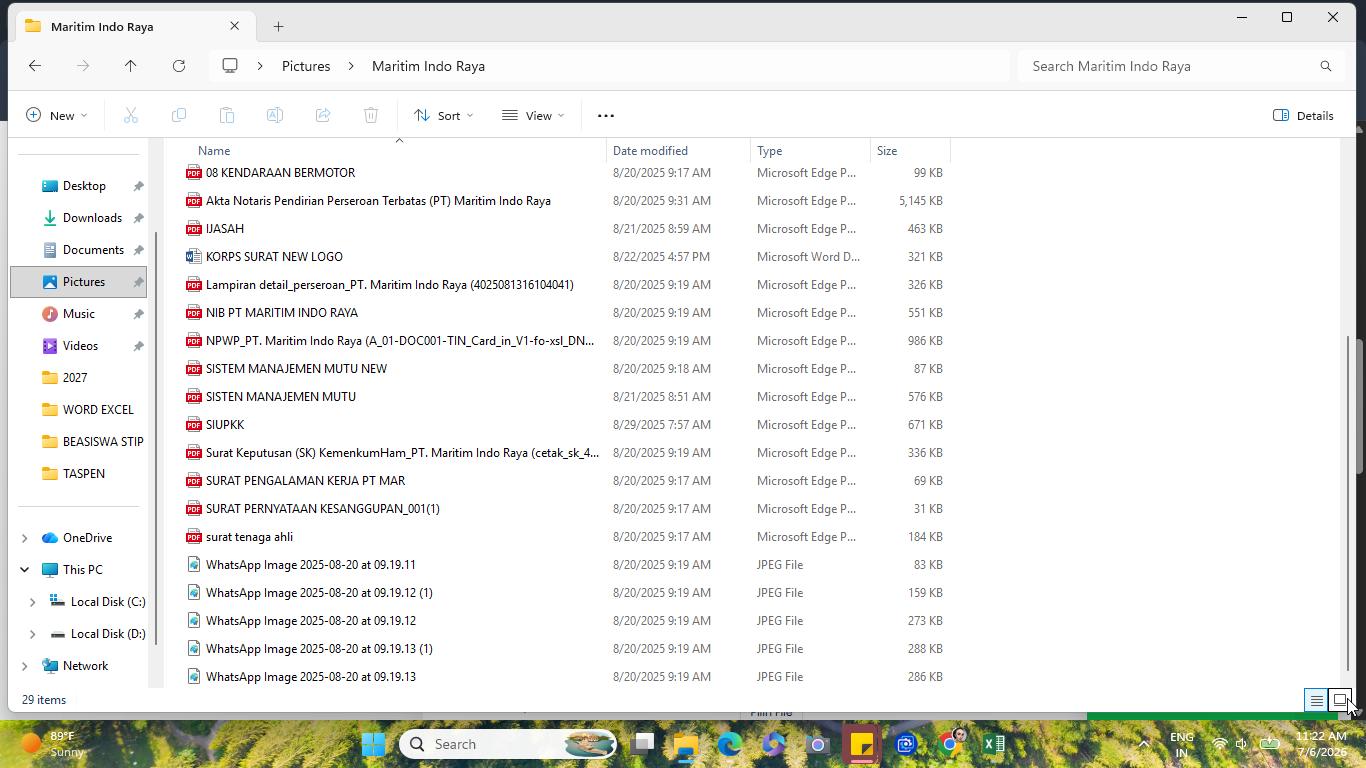Viewport: 1366px width, 768px height.
Task: Open the See more ellipsis menu
Action: coord(605,116)
